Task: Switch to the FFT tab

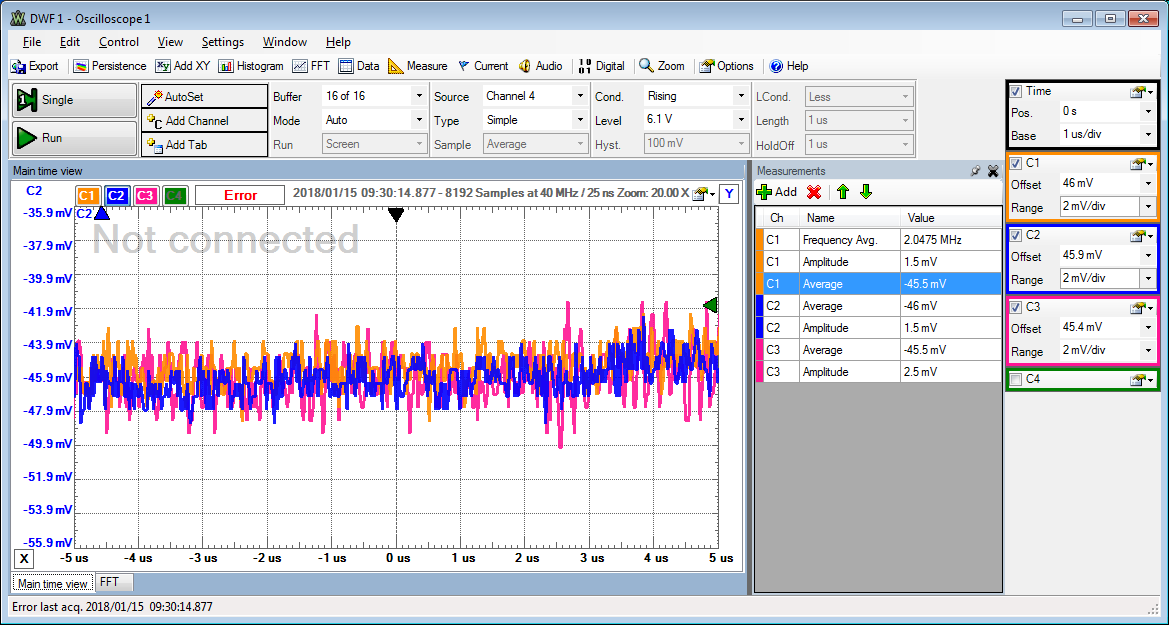Action: (x=109, y=582)
